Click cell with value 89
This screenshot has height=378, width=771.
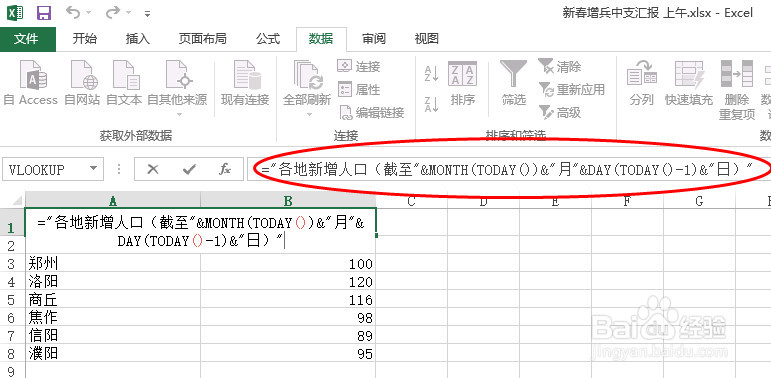point(288,335)
